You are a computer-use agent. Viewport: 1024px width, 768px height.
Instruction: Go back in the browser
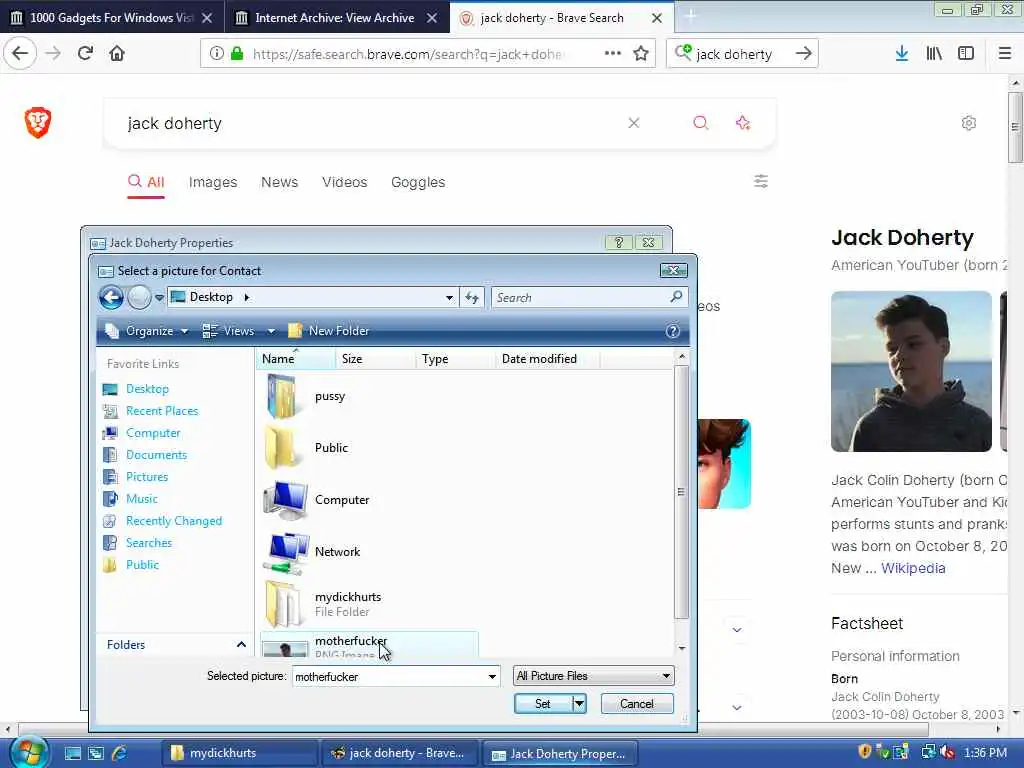click(20, 53)
